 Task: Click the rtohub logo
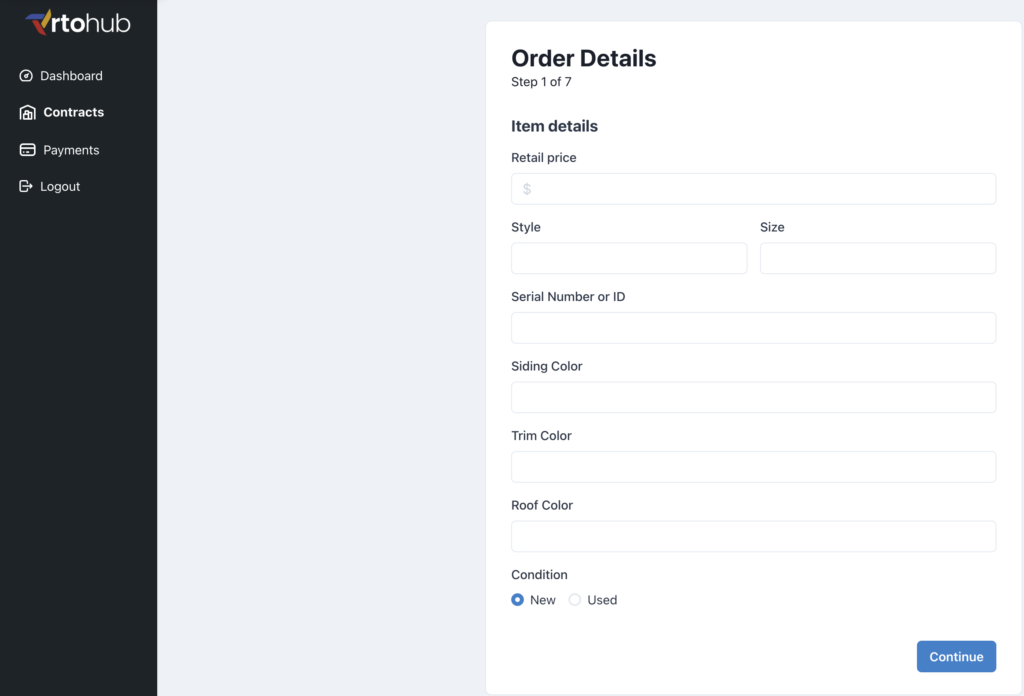coord(78,22)
